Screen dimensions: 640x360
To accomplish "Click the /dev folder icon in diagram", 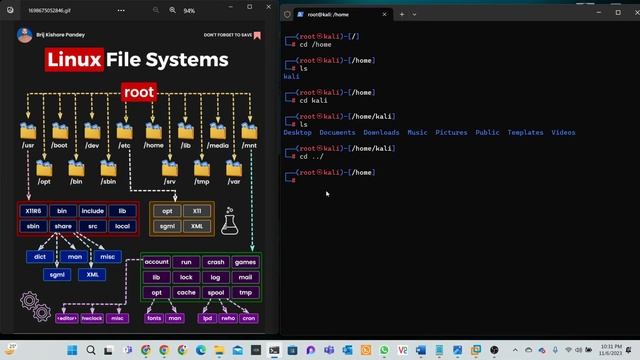I will (x=92, y=131).
